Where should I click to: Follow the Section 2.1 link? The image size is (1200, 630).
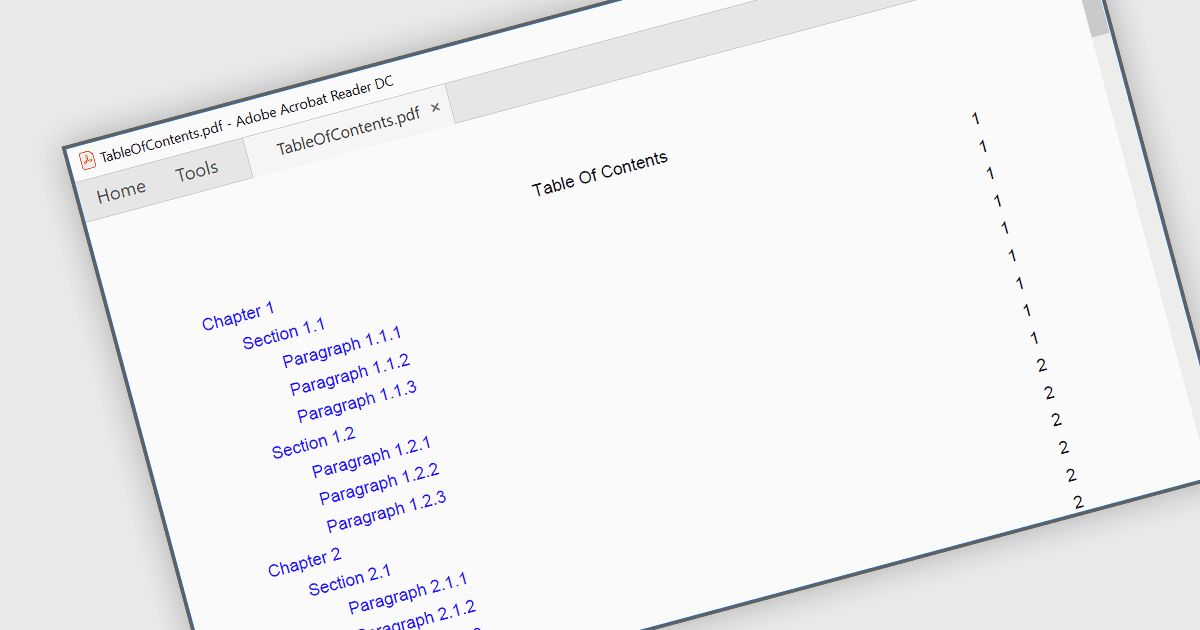pyautogui.click(x=350, y=581)
